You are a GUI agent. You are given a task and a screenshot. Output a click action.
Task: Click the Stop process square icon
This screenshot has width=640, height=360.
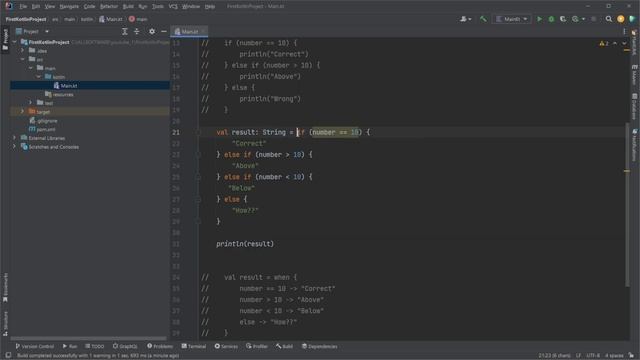594,19
